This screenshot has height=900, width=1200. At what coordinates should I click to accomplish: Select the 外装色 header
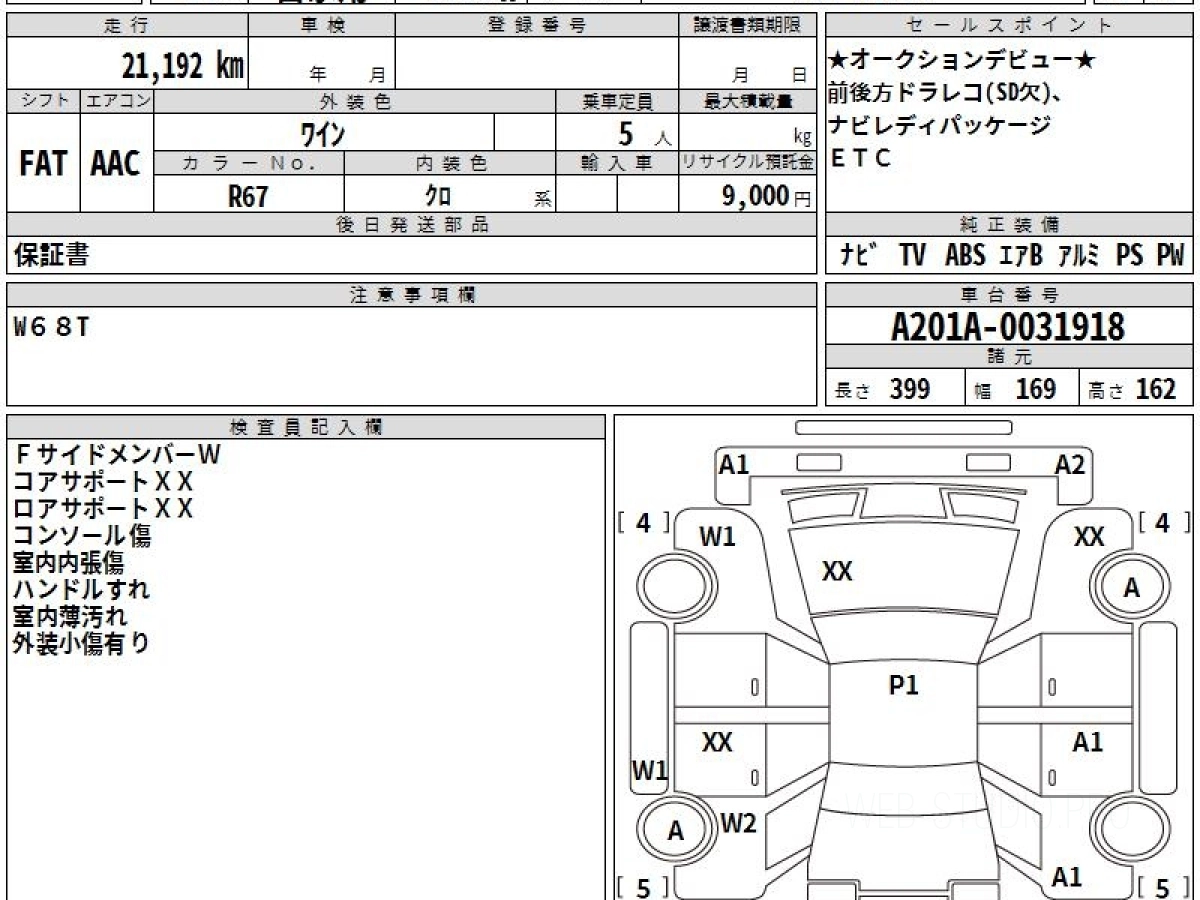[355, 101]
